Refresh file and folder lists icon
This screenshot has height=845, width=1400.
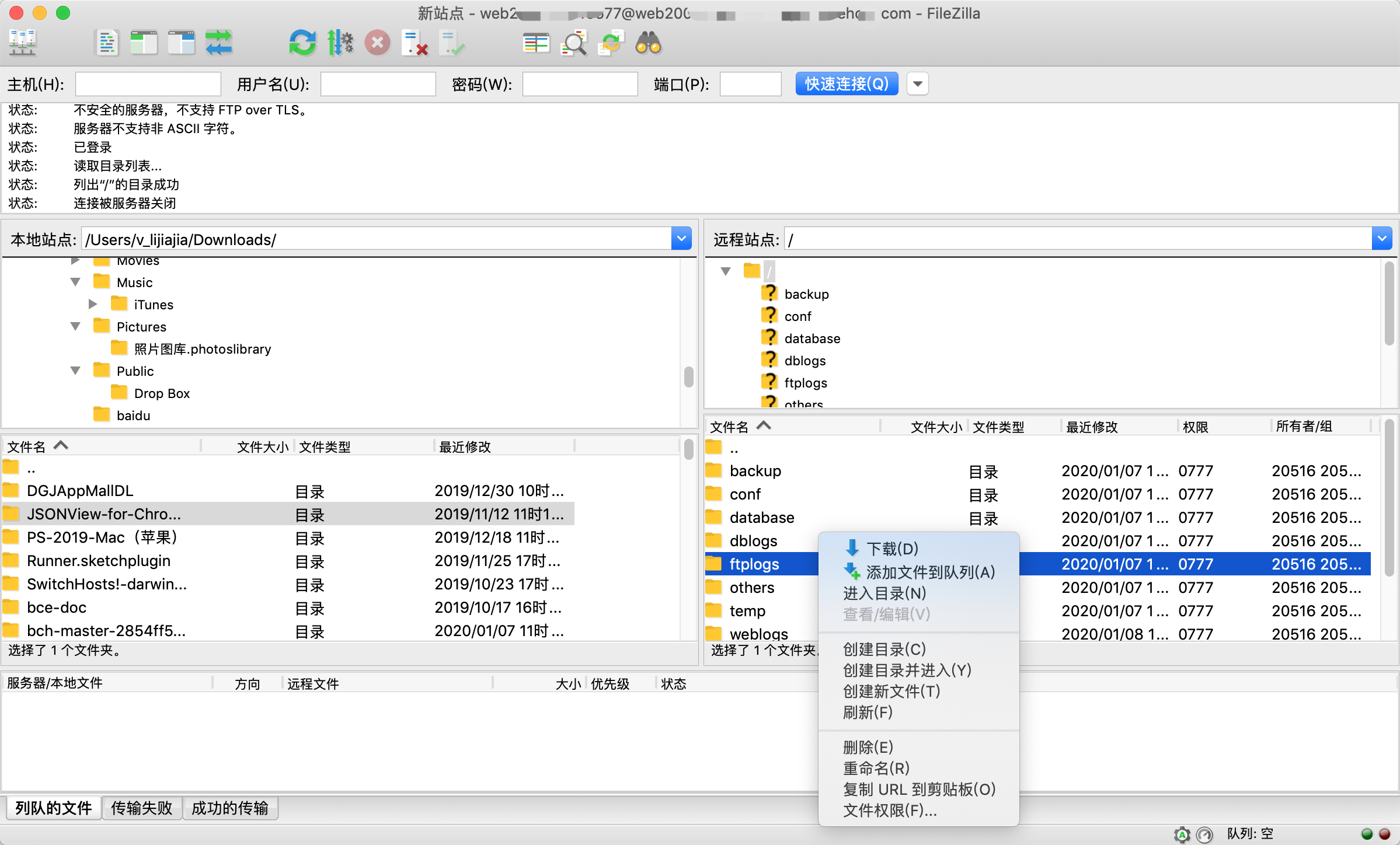pos(302,43)
